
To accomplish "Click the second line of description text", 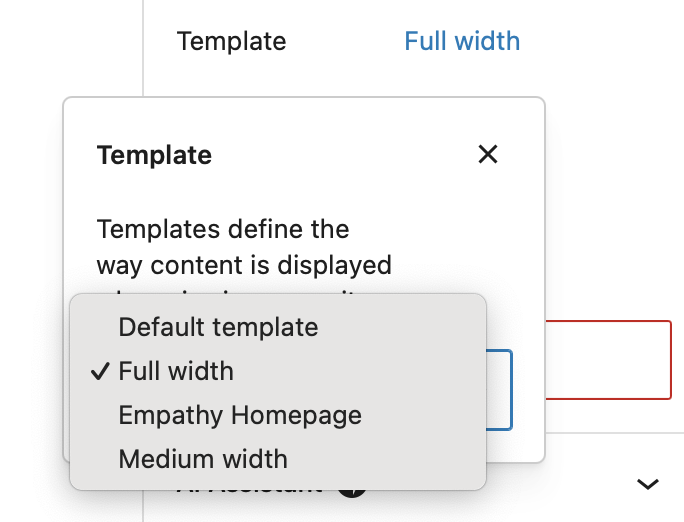I will (x=244, y=265).
